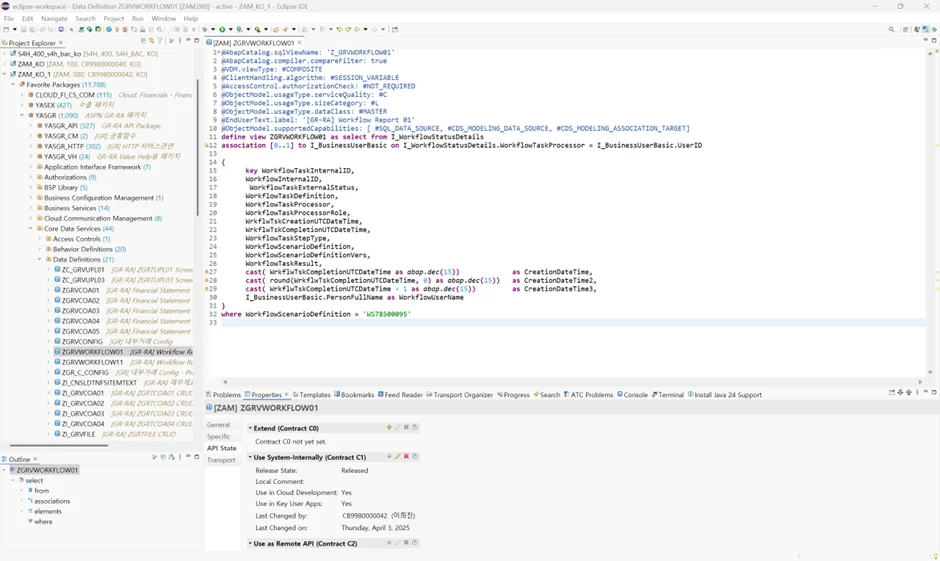This screenshot has width=940, height=561.
Task: Switch to the ATC Problems tab
Action: (x=592, y=395)
